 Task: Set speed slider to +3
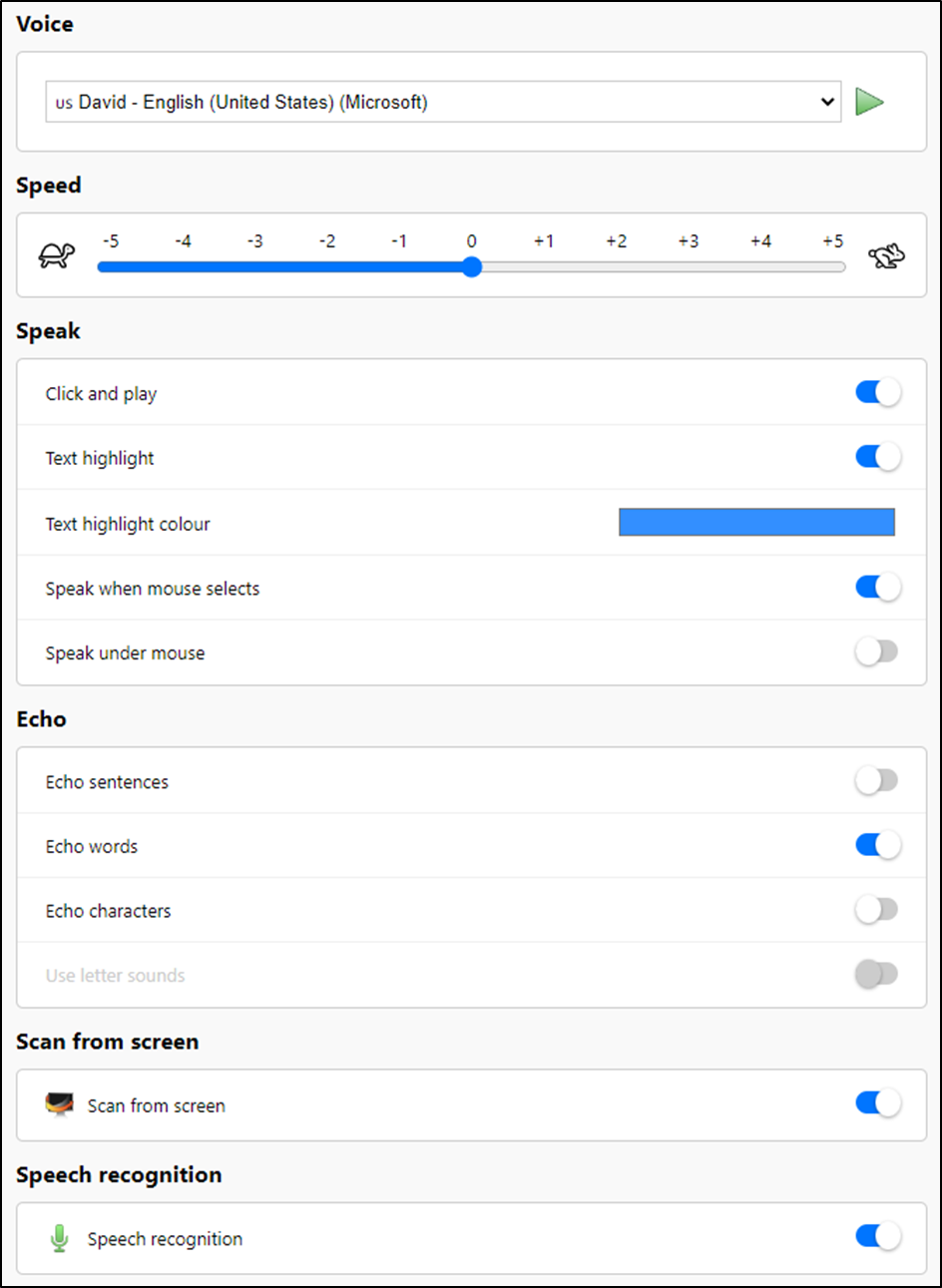click(x=689, y=267)
